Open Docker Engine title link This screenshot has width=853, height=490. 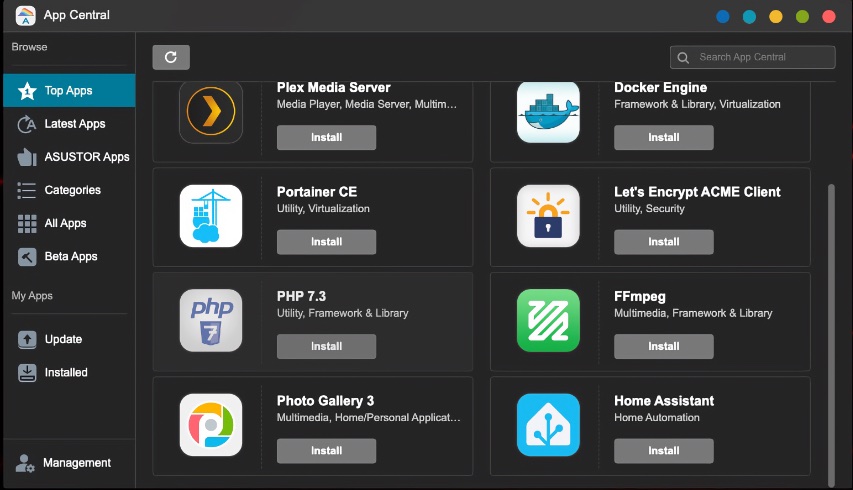coord(660,88)
